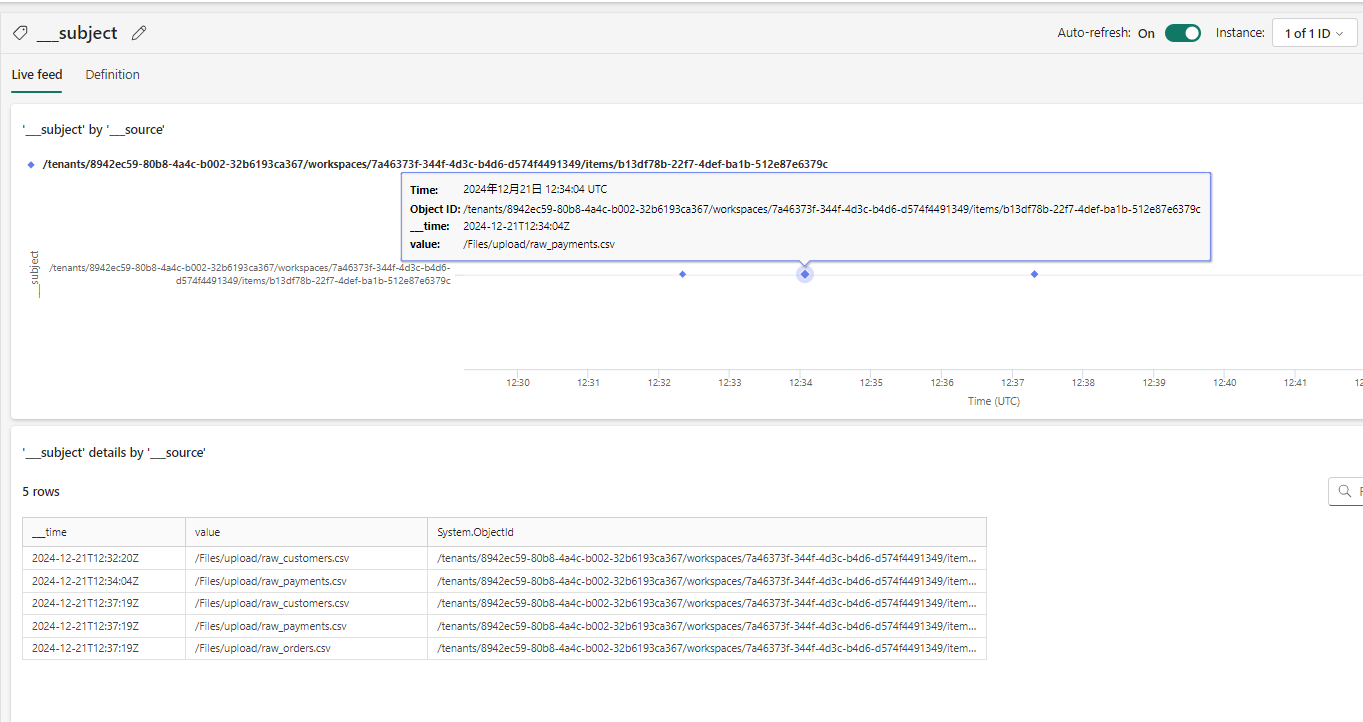Click the '5 rows' count label
The width and height of the screenshot is (1363, 722).
click(x=41, y=492)
